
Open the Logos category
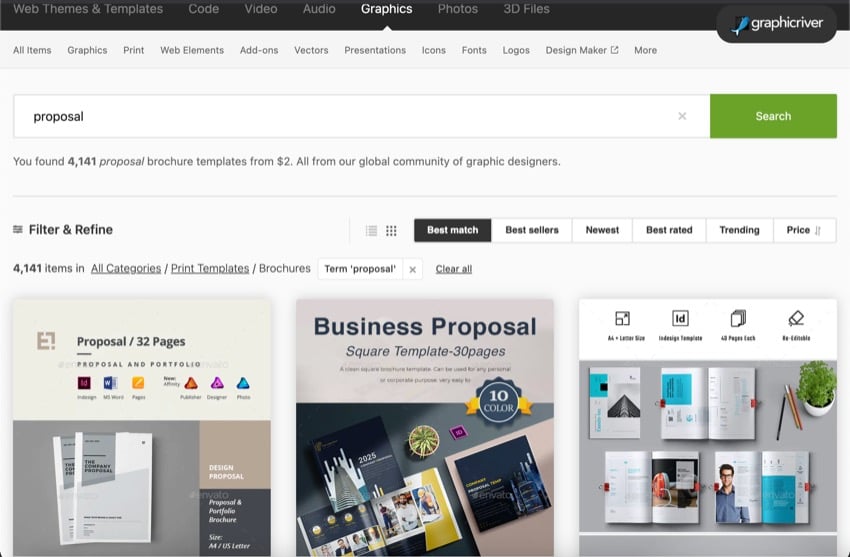[516, 50]
